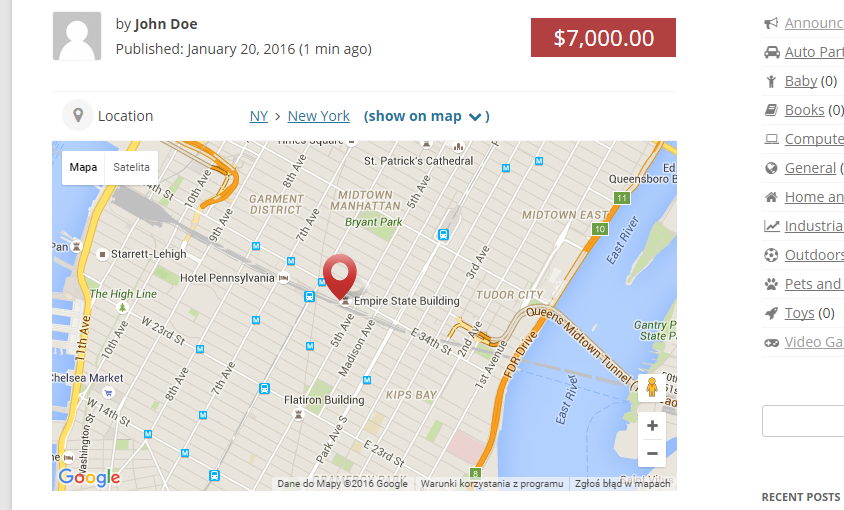
Task: Open the Books category link
Action: click(x=804, y=110)
